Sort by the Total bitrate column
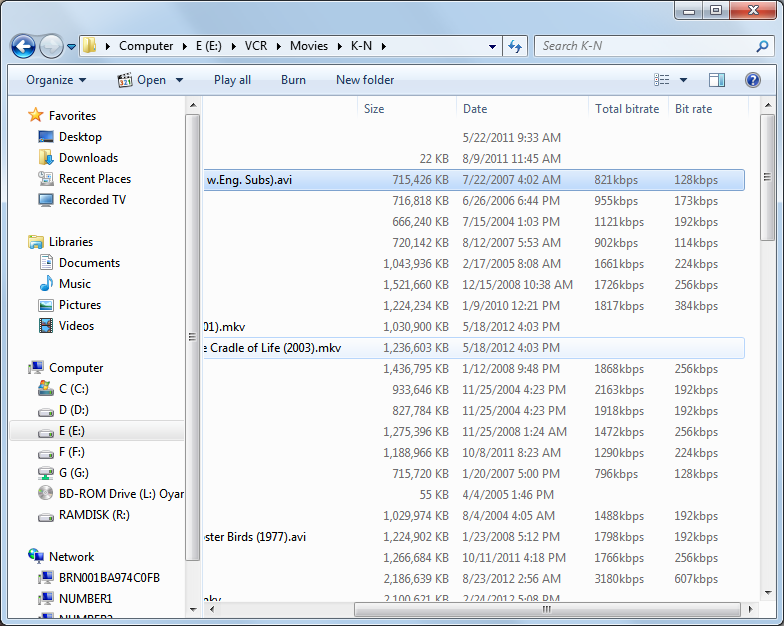The image size is (784, 626). [628, 108]
